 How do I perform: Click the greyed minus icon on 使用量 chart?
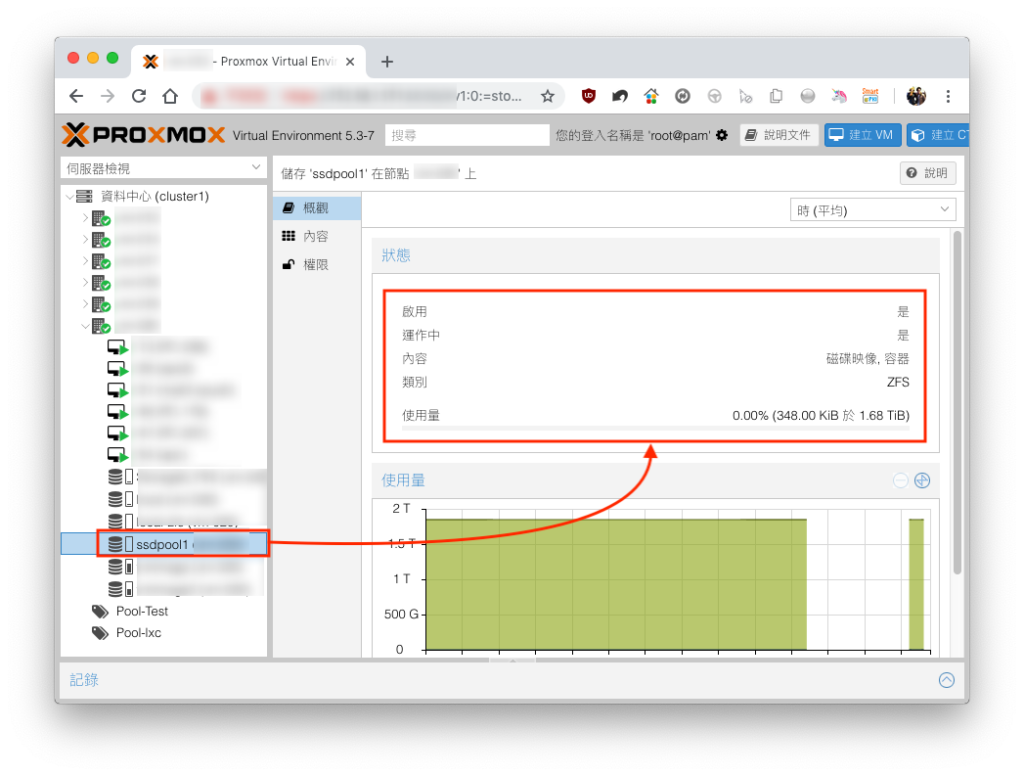pos(901,481)
